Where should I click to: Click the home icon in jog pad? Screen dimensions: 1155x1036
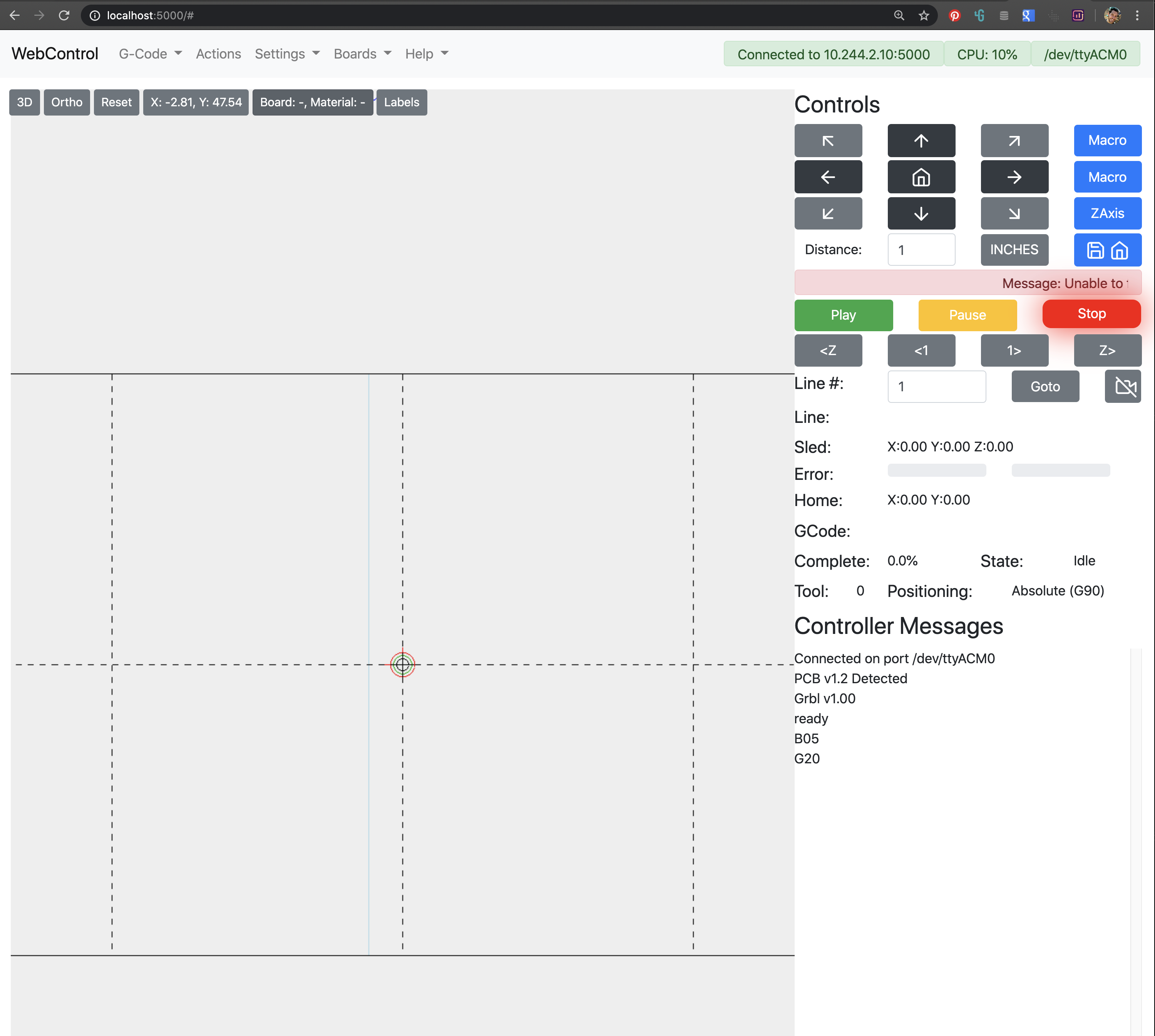tap(921, 177)
